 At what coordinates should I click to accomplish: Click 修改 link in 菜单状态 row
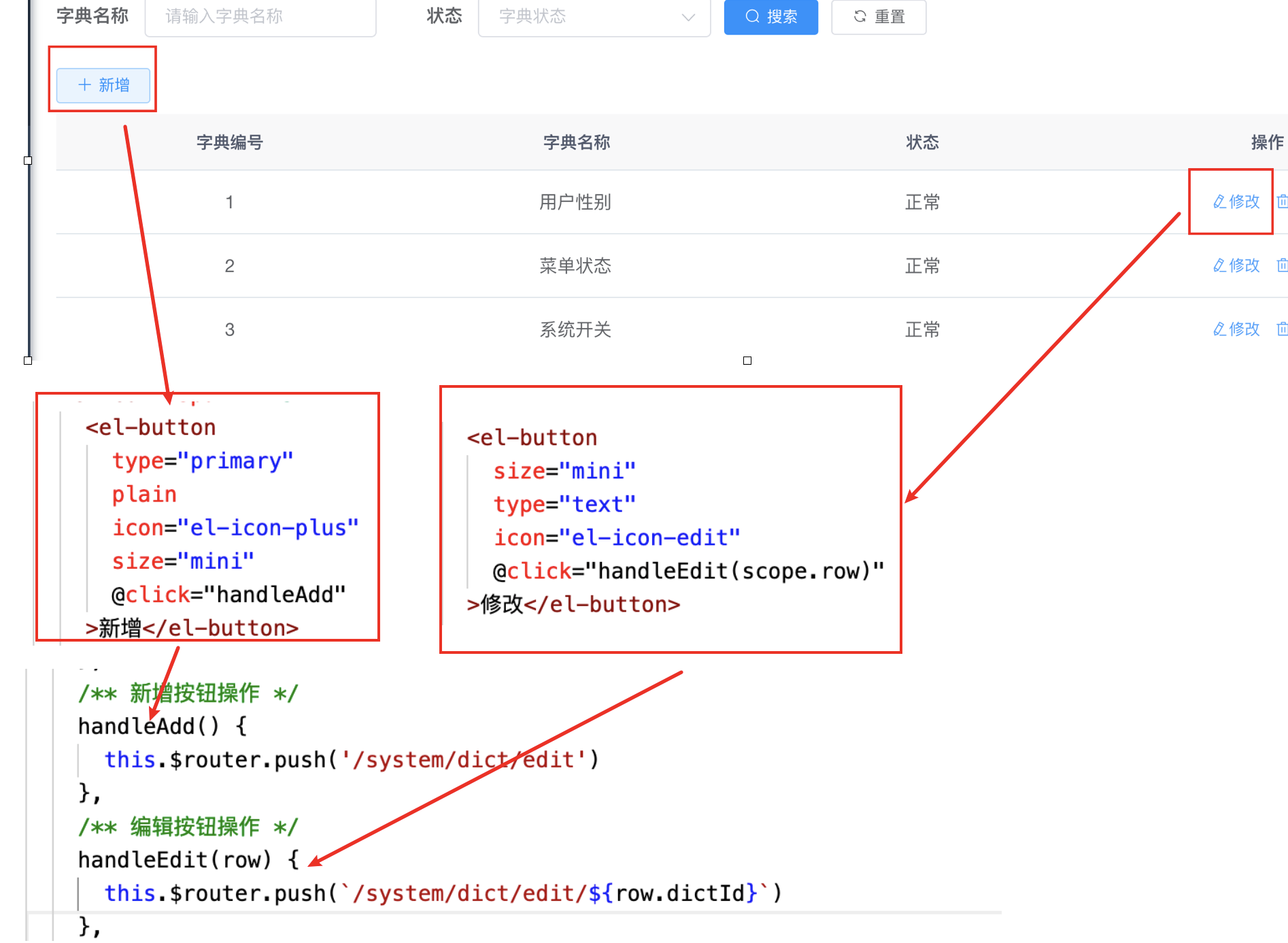click(x=1236, y=265)
